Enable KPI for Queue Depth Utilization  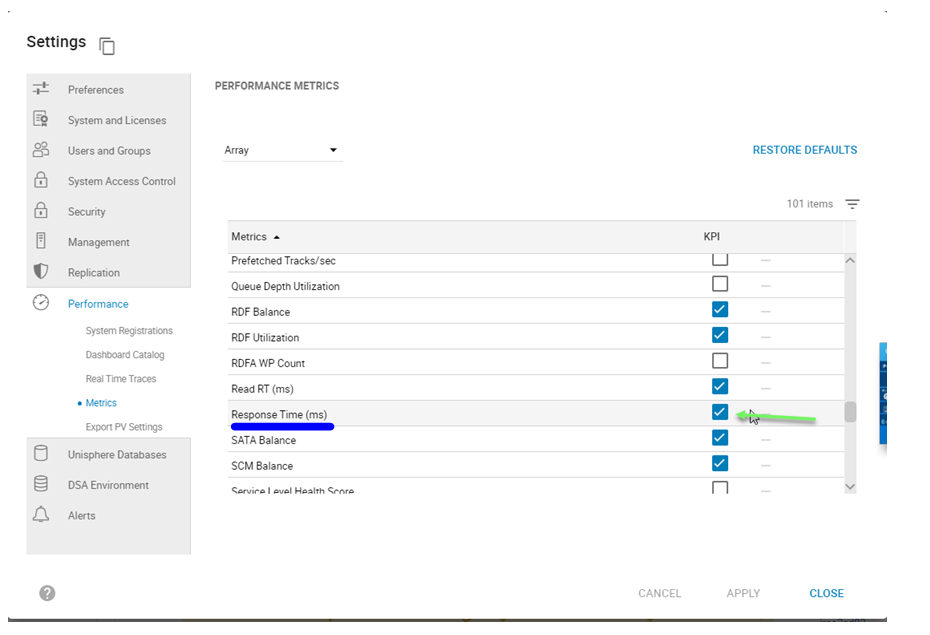pos(720,284)
